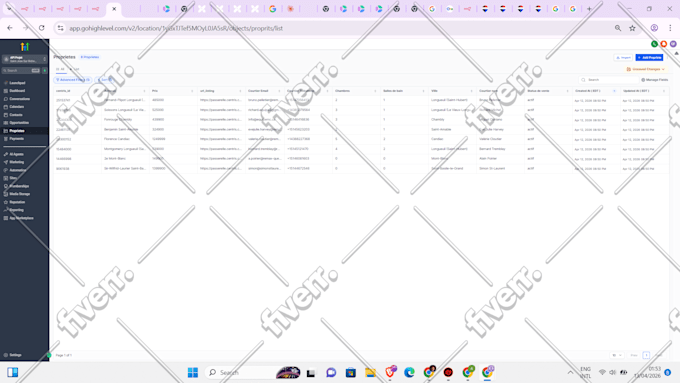Screen dimensions: 680x383
Task: Click the Sort button
Action: 105,80
